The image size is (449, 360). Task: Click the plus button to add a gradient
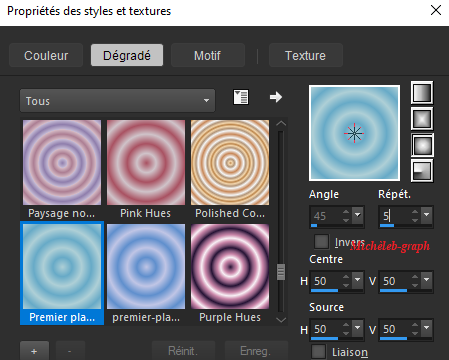34,351
